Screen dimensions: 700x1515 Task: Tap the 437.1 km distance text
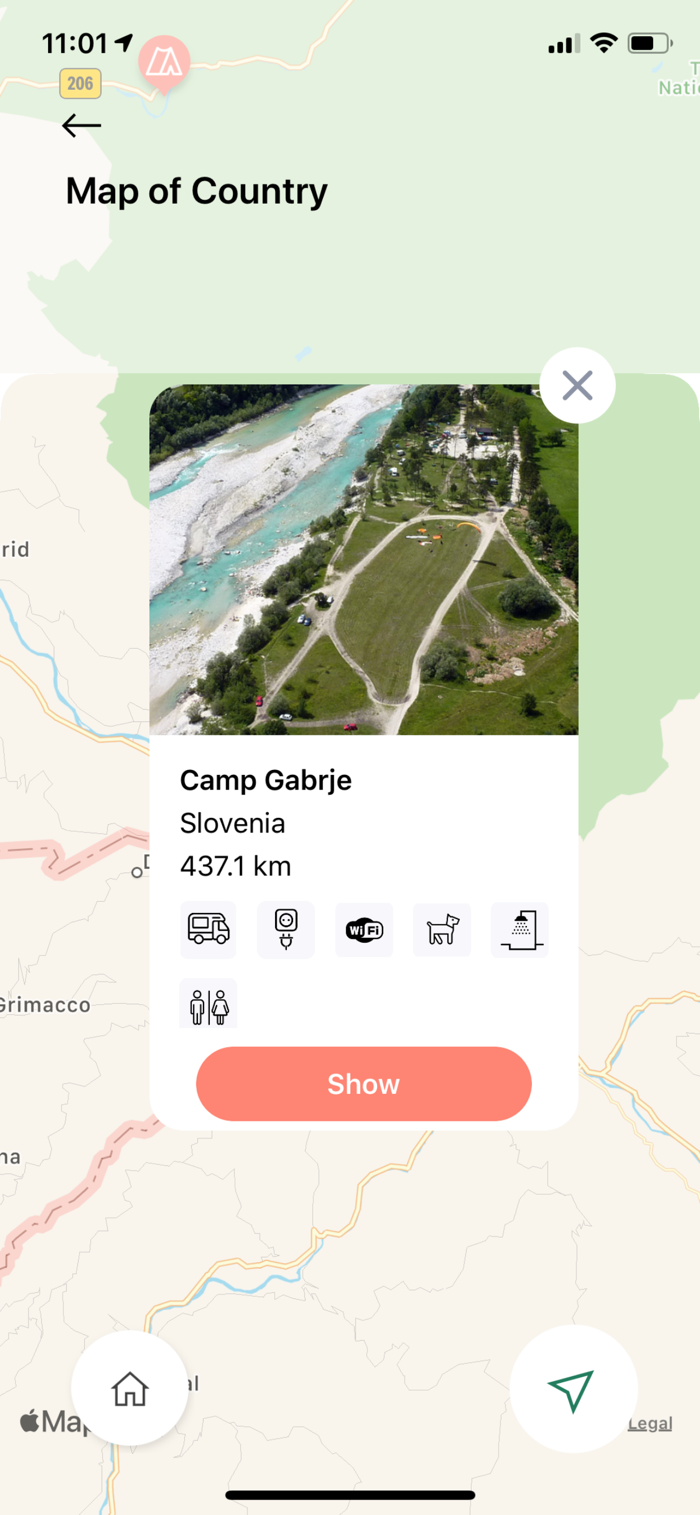tap(236, 866)
